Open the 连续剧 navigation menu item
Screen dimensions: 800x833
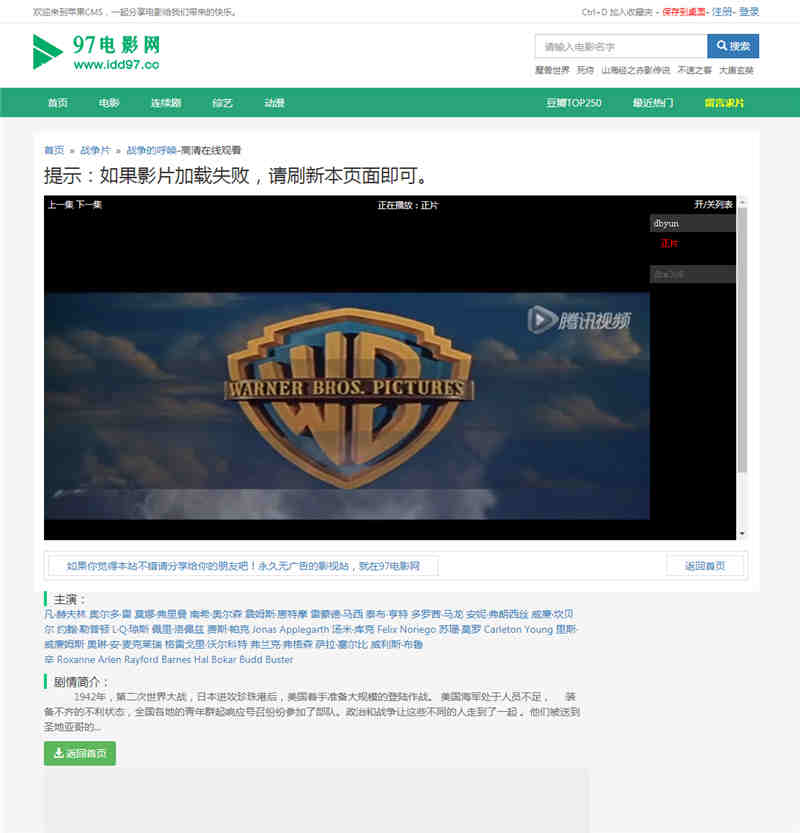coord(165,103)
